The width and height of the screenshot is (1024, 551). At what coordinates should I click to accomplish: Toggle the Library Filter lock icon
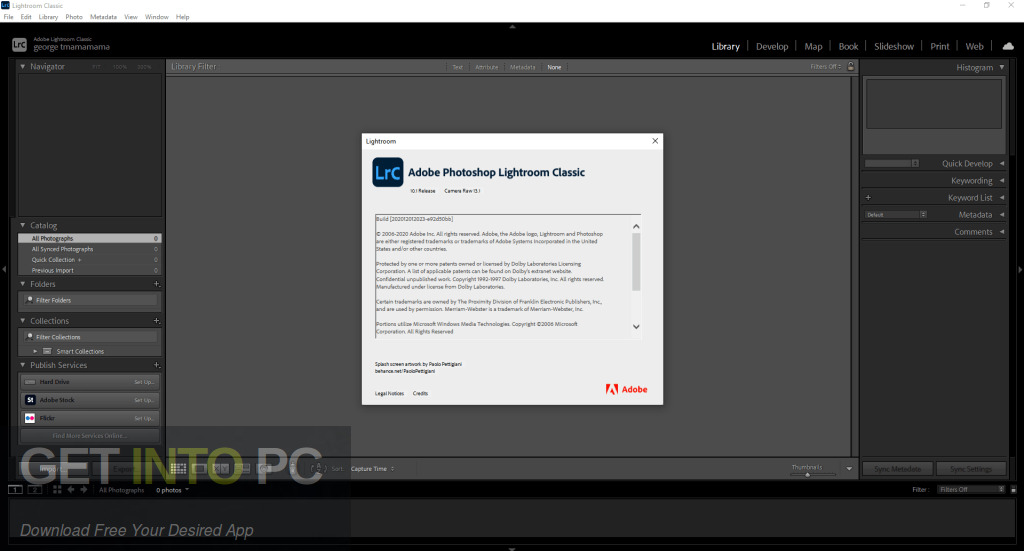point(850,67)
